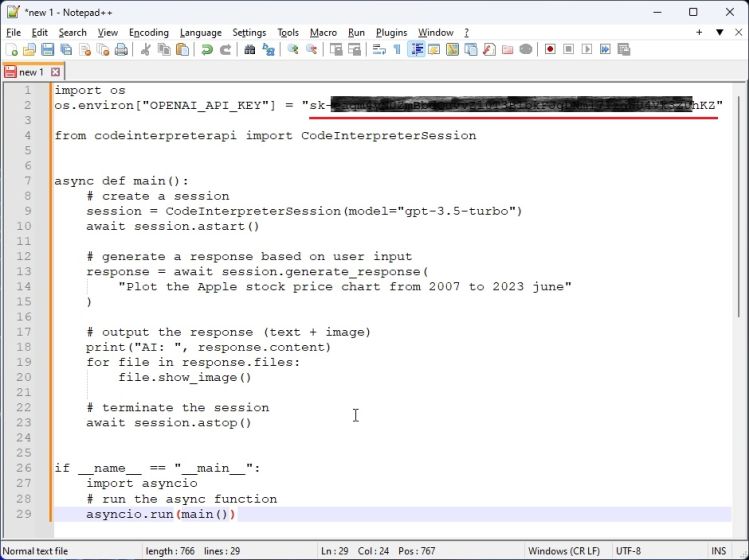Toggle INS insert mode in the status bar
Viewport: 749px width, 560px height.
(718, 551)
